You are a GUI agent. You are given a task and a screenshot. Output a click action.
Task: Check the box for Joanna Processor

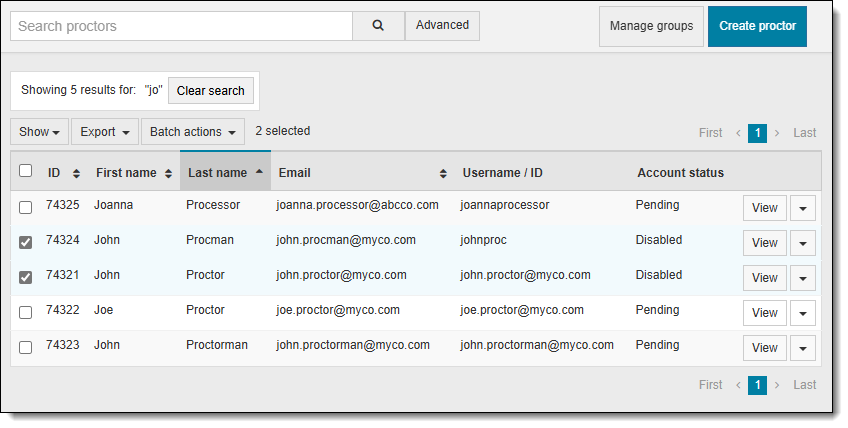tap(26, 207)
